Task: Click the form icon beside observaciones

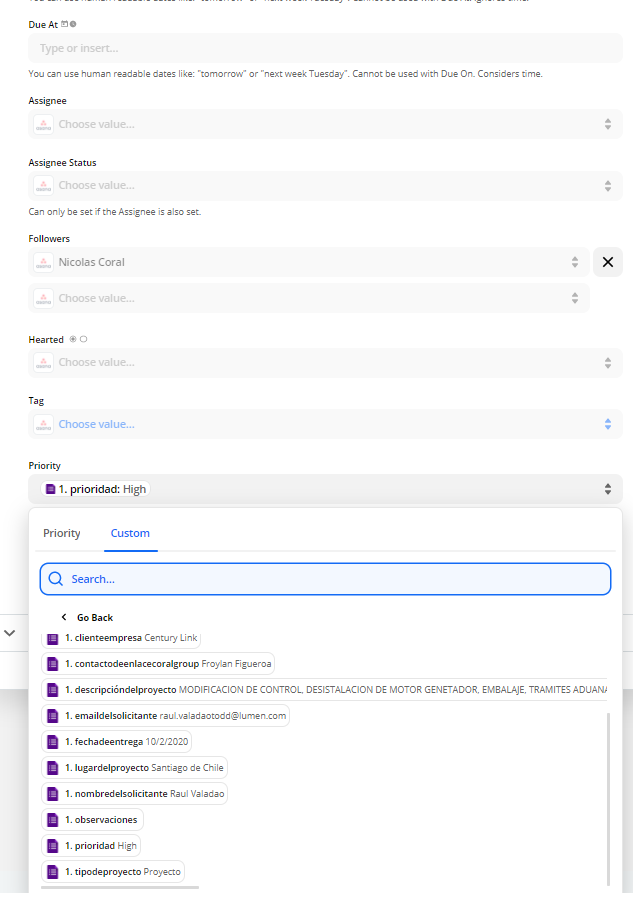Action: pos(53,820)
